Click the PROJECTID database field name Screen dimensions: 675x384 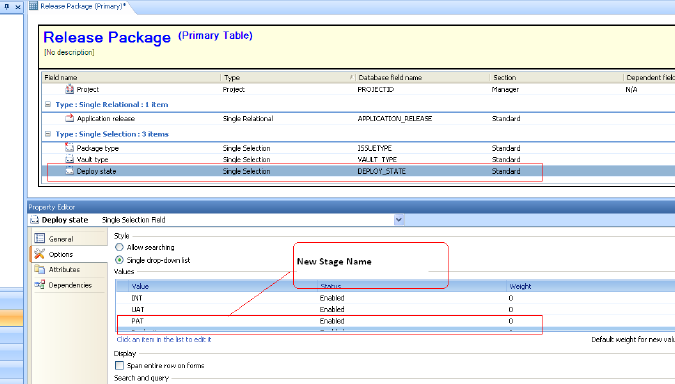point(375,90)
